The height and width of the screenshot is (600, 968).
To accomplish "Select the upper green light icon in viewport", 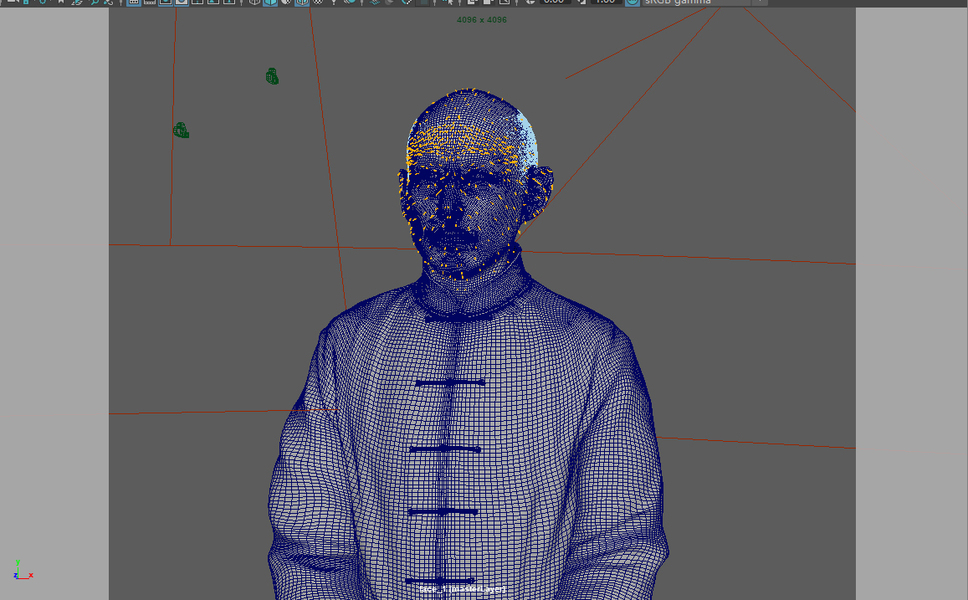I will point(272,77).
